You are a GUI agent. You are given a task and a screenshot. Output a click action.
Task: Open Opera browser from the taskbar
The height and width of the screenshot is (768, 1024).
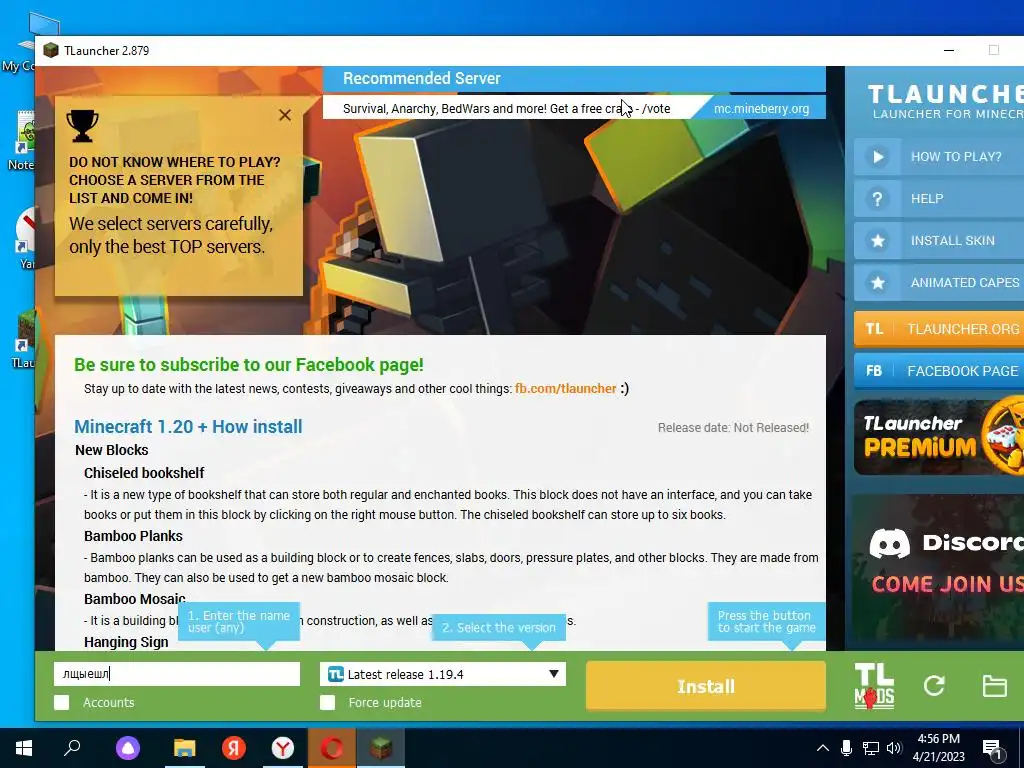(332, 748)
